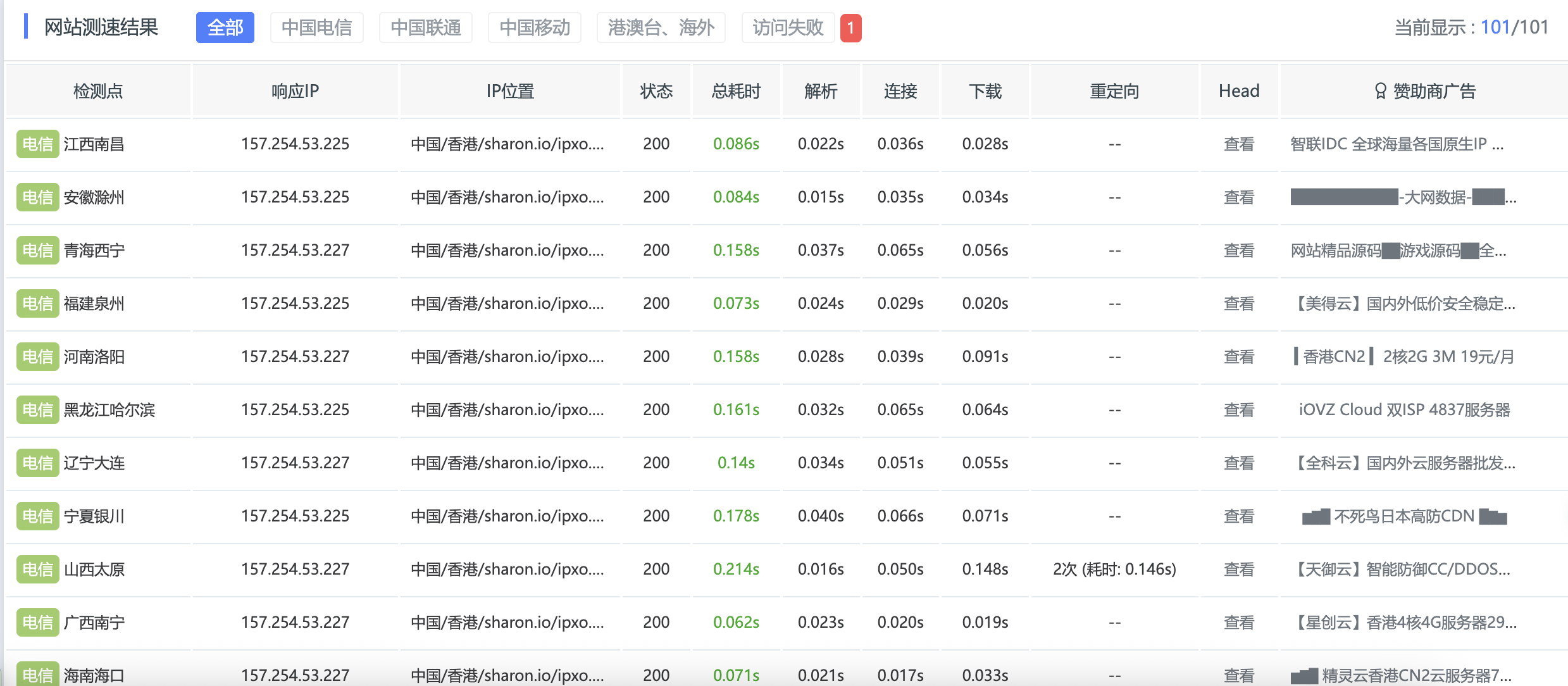Click the 电信 badge beside 青海西宁
Screen dimensions: 1568x686
(x=37, y=251)
